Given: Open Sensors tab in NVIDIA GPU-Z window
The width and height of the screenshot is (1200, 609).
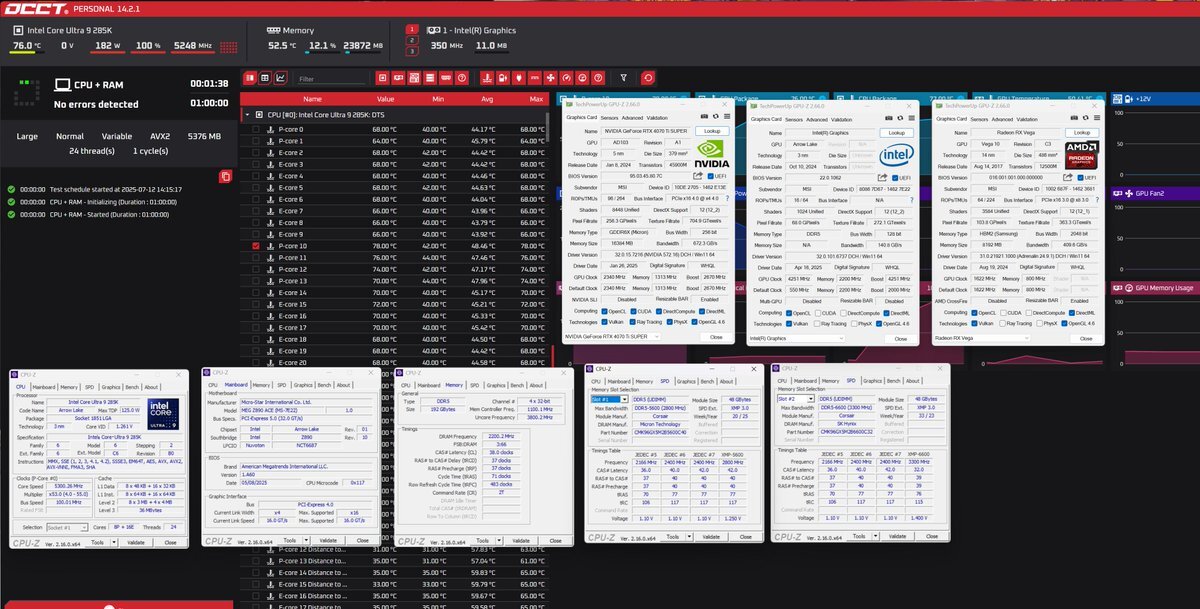Looking at the screenshot, I should coord(608,118).
